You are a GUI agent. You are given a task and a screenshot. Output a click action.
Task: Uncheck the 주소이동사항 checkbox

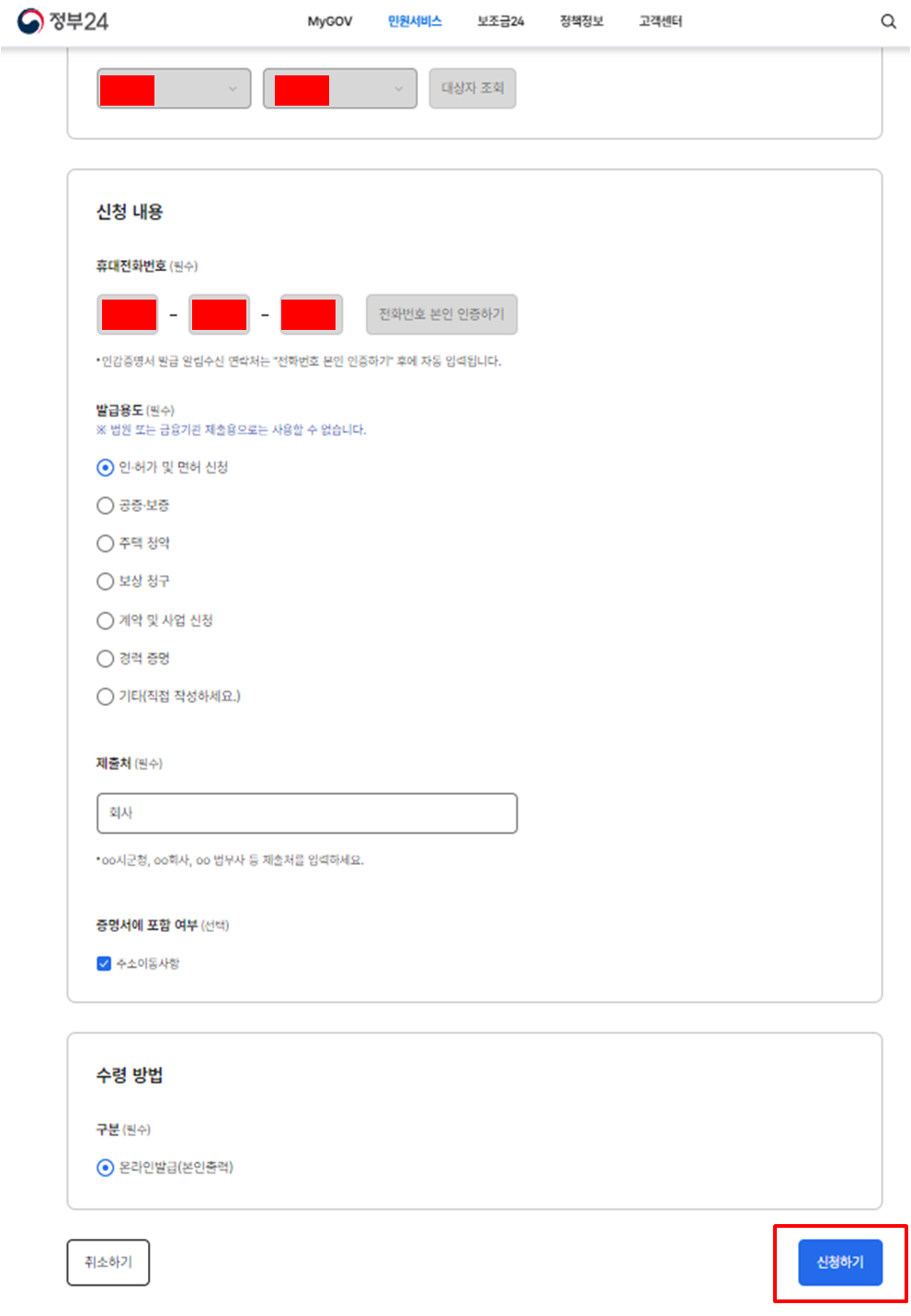103,963
